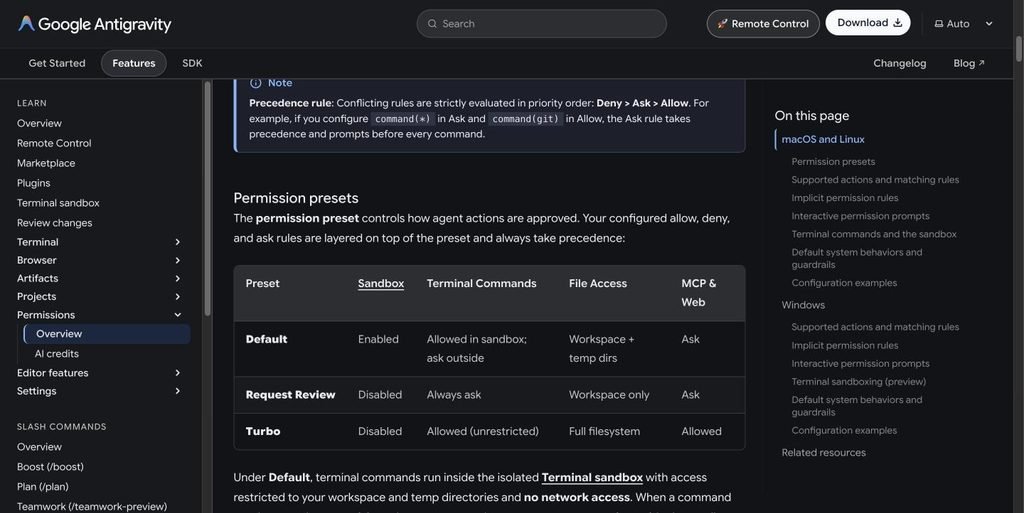The height and width of the screenshot is (513, 1024).
Task: Click the Request Review preset cell
Action: 290,395
